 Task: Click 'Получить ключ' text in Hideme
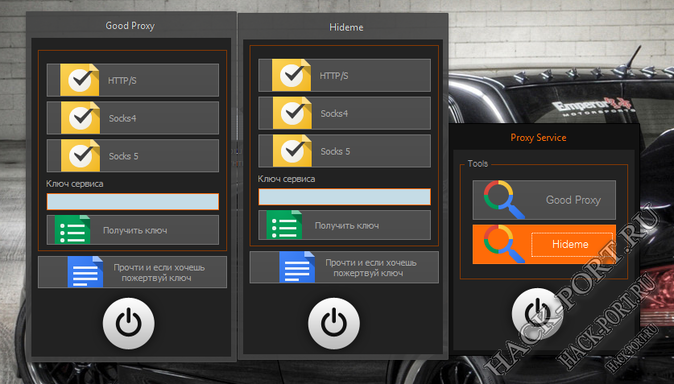[x=347, y=225]
